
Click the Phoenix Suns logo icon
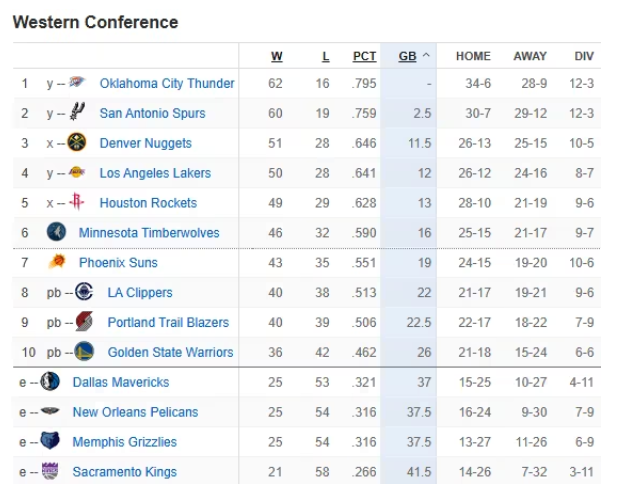click(56, 263)
